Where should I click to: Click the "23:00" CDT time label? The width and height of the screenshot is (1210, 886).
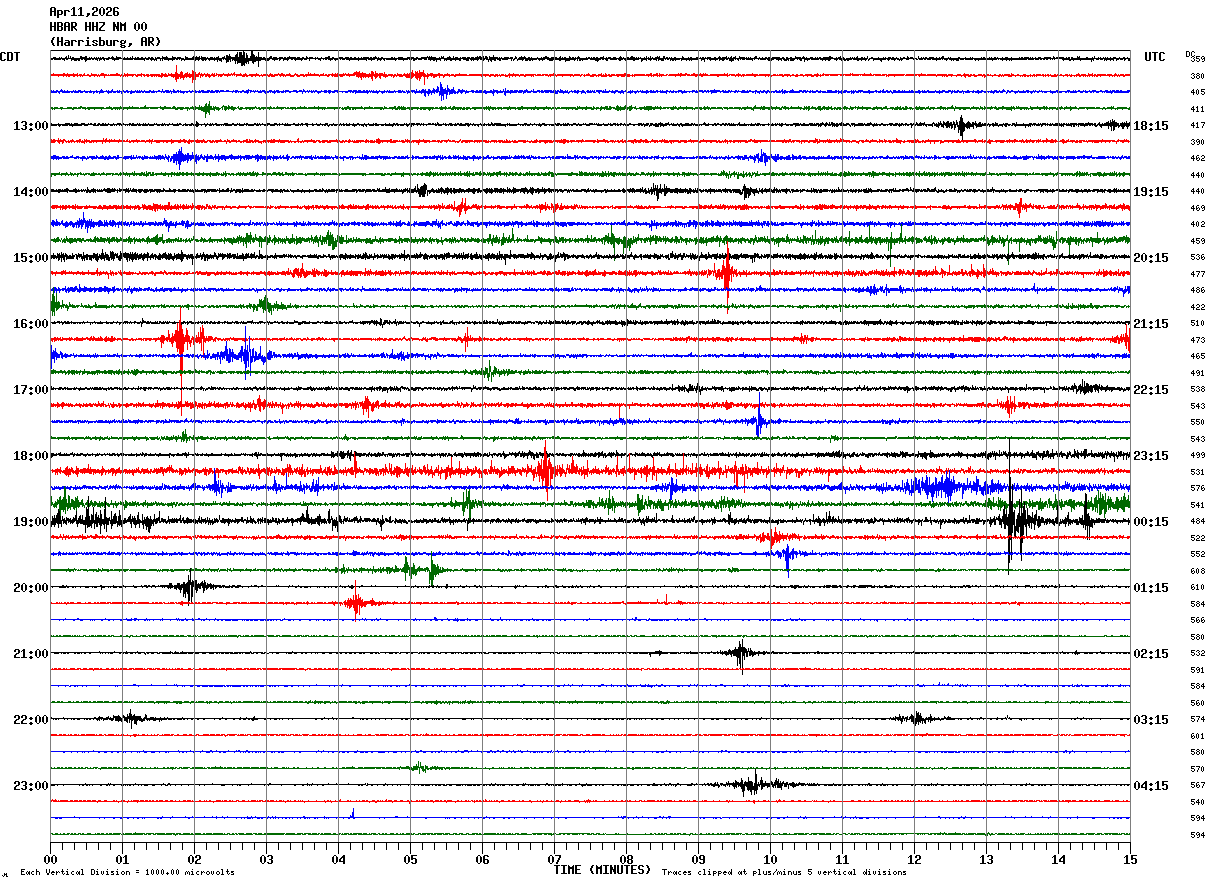31,786
